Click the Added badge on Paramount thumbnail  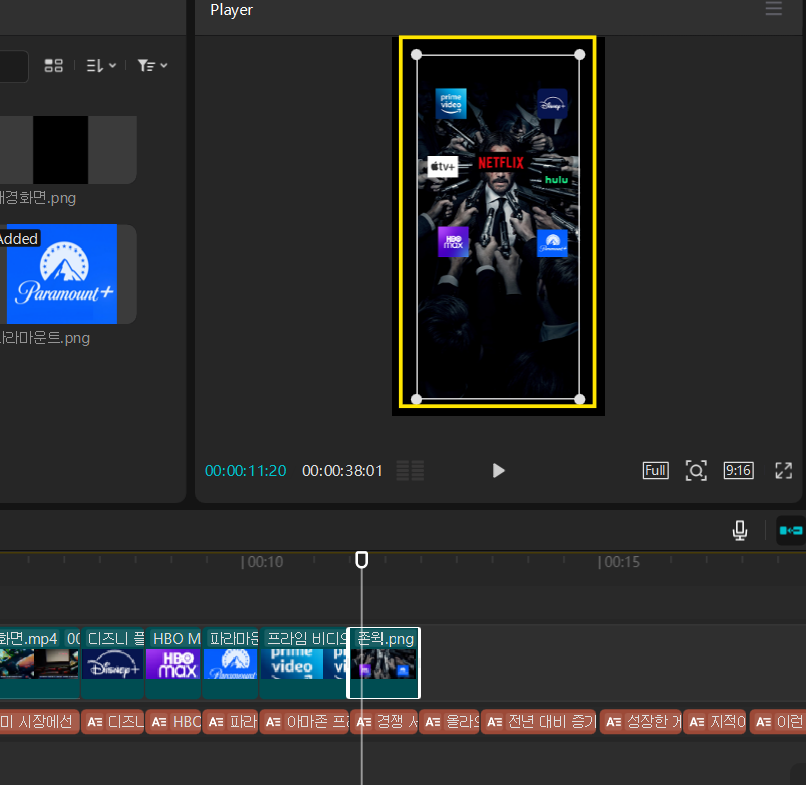point(19,239)
